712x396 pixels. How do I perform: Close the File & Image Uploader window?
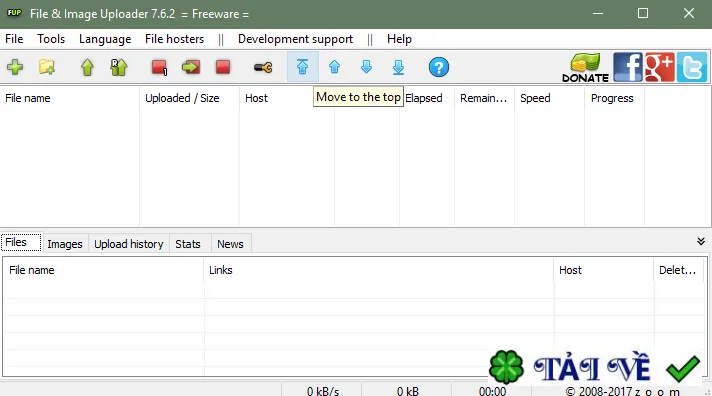(x=689, y=14)
